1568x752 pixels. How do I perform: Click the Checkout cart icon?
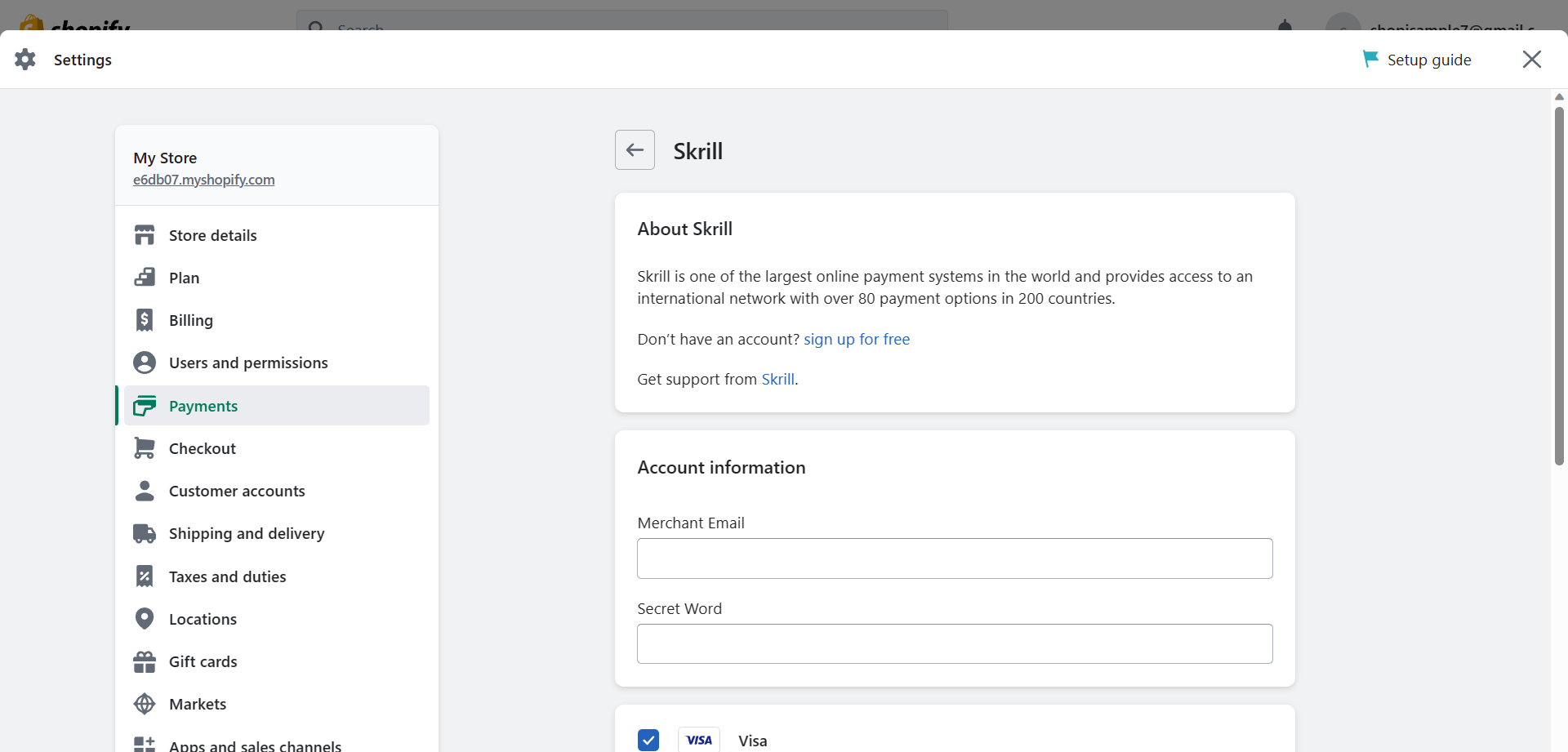point(145,448)
